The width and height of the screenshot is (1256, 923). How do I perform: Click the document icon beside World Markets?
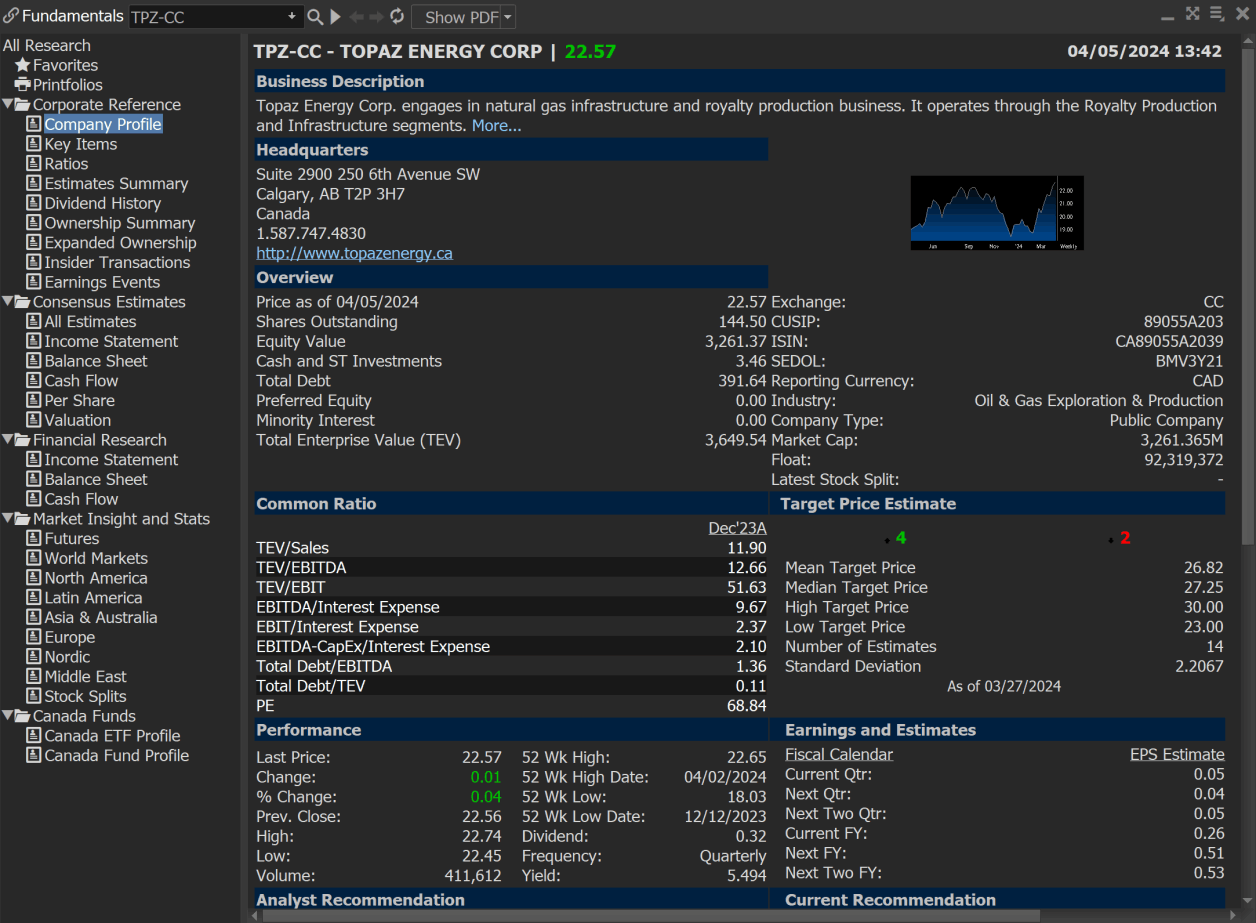click(x=34, y=558)
